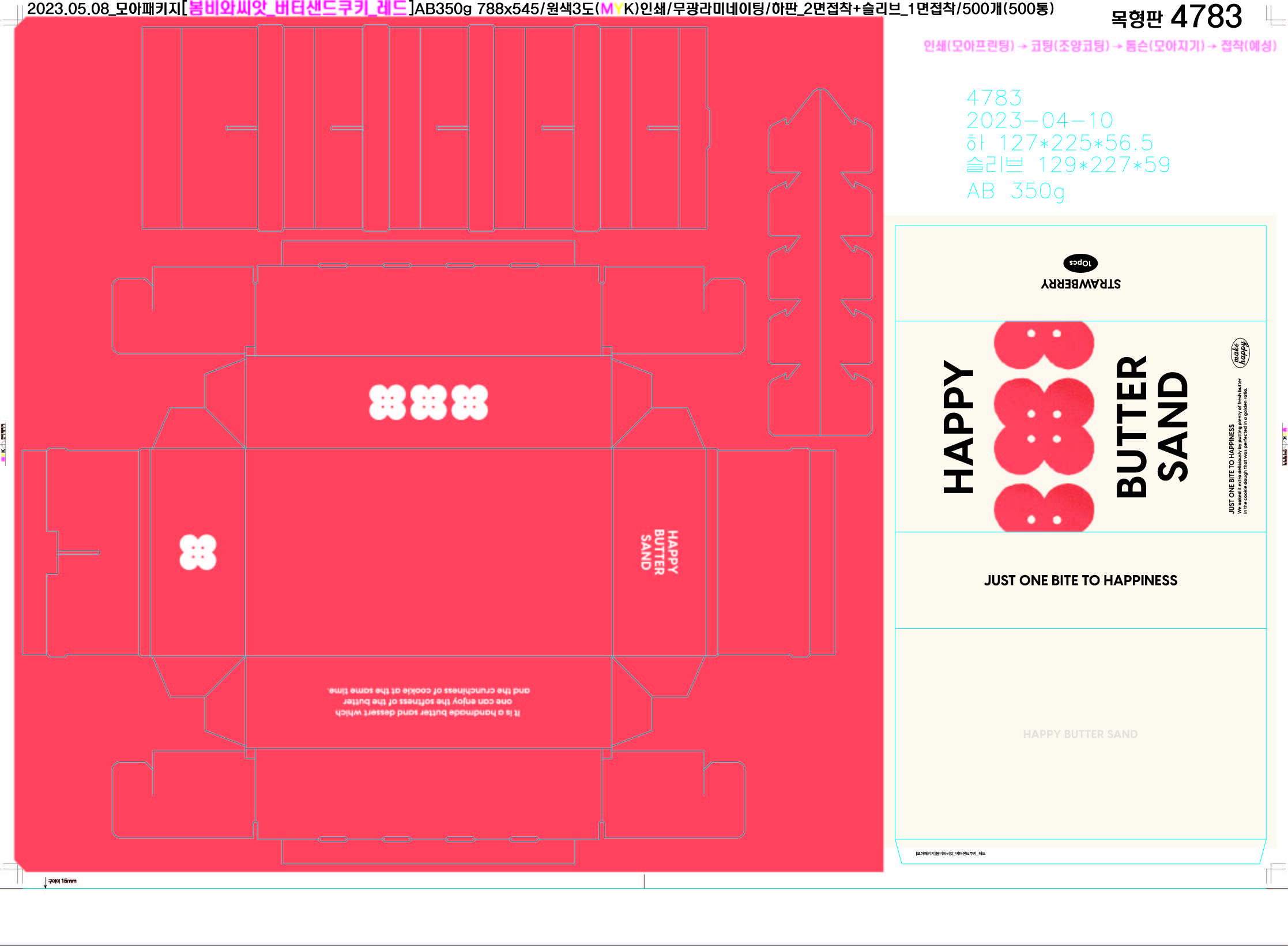The image size is (1288, 946).
Task: Click the white HAPPY BUTTER SAND side-panel text
Action: [659, 552]
